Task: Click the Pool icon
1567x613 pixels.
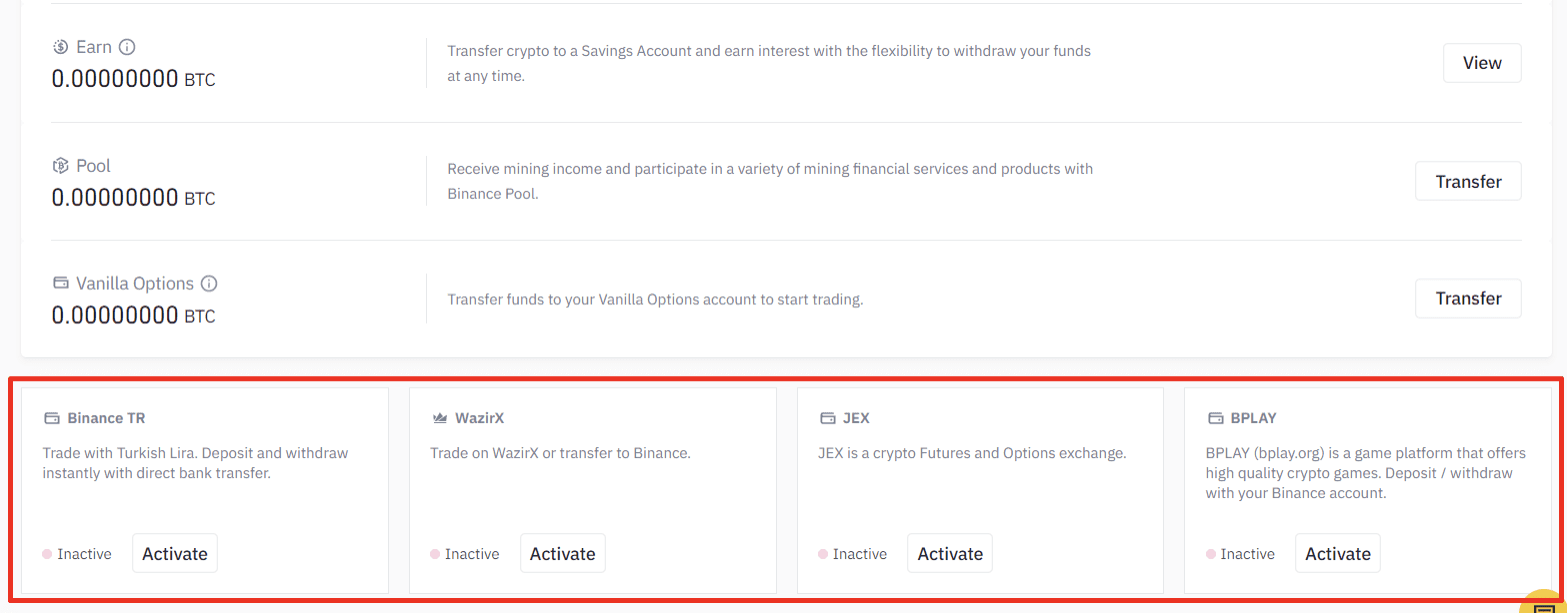Action: pos(60,166)
